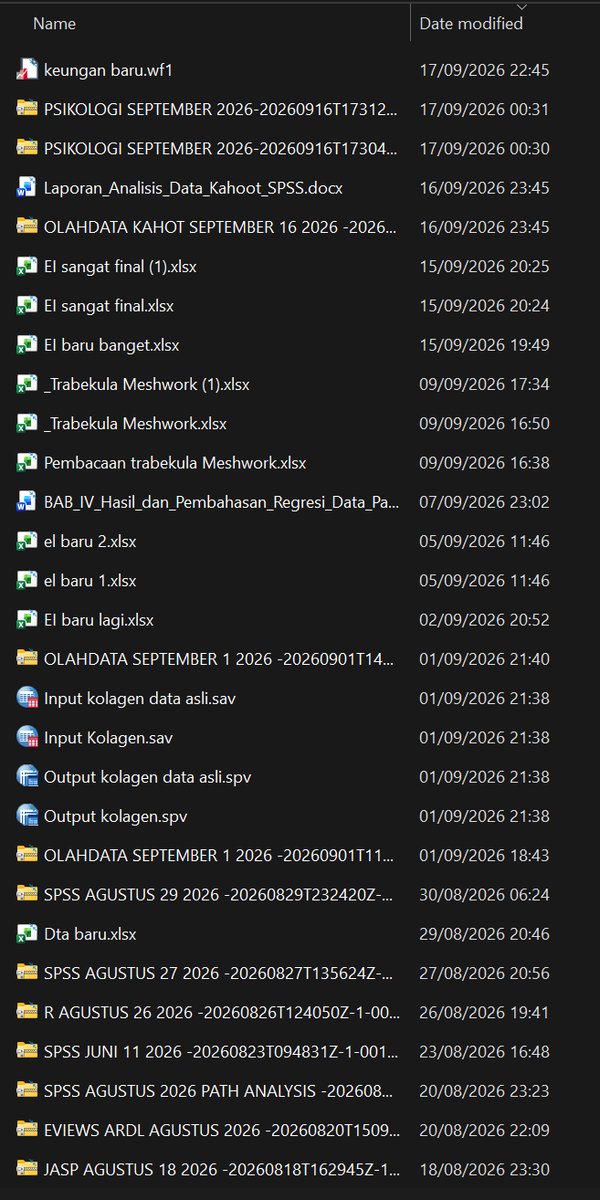Select the 'JASP AGUSTUS 18 2026' archive name
This screenshot has width=600, height=1200.
[x=221, y=1169]
